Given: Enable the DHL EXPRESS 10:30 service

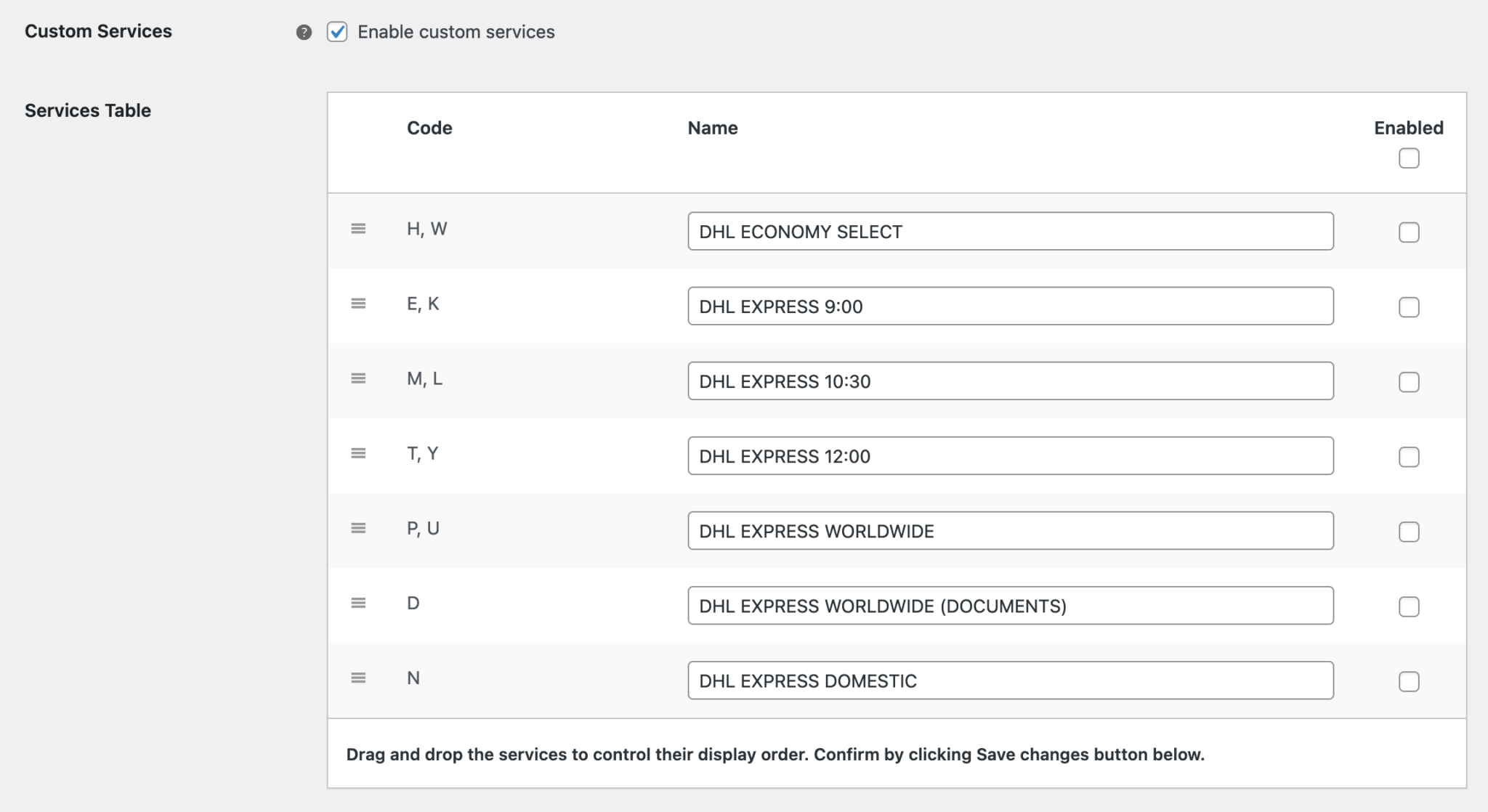Looking at the screenshot, I should point(1408,381).
